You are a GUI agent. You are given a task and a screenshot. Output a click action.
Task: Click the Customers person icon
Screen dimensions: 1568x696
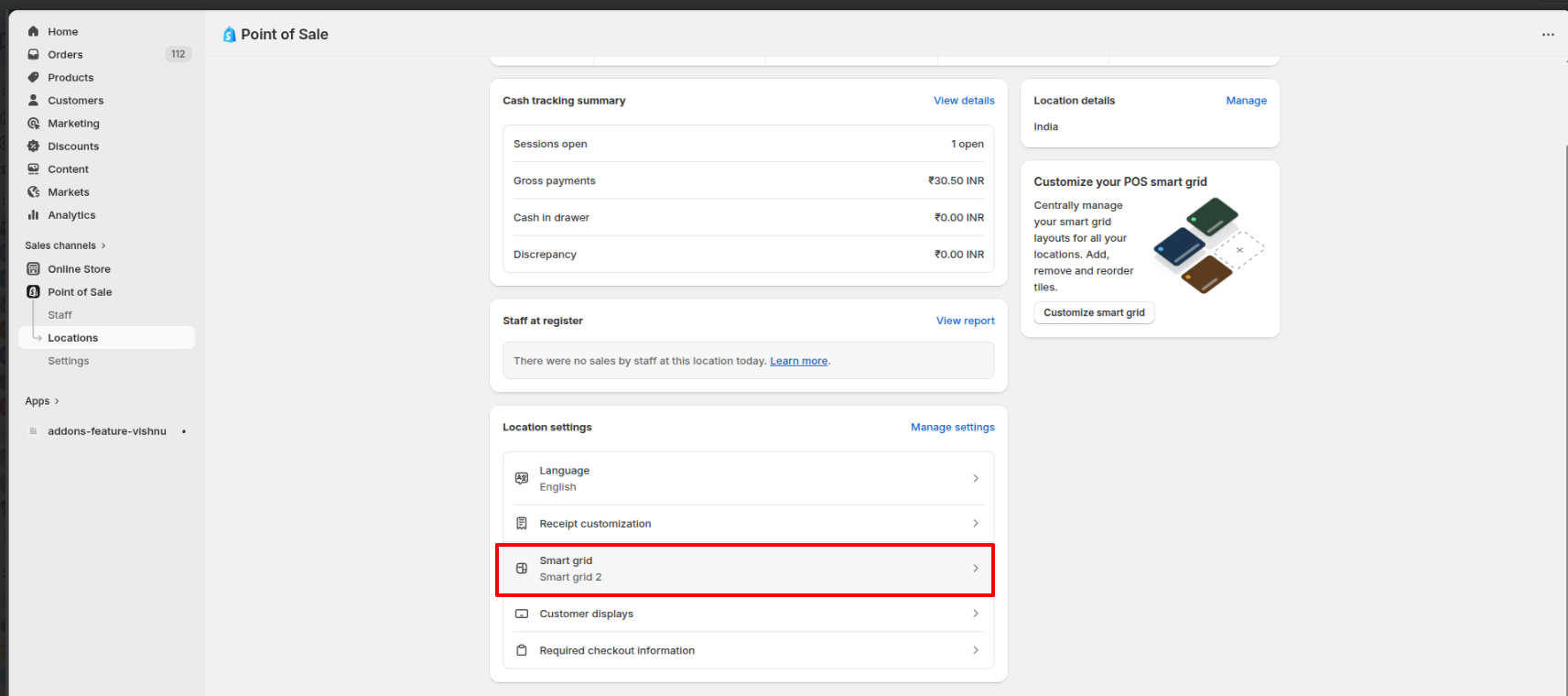(x=34, y=100)
